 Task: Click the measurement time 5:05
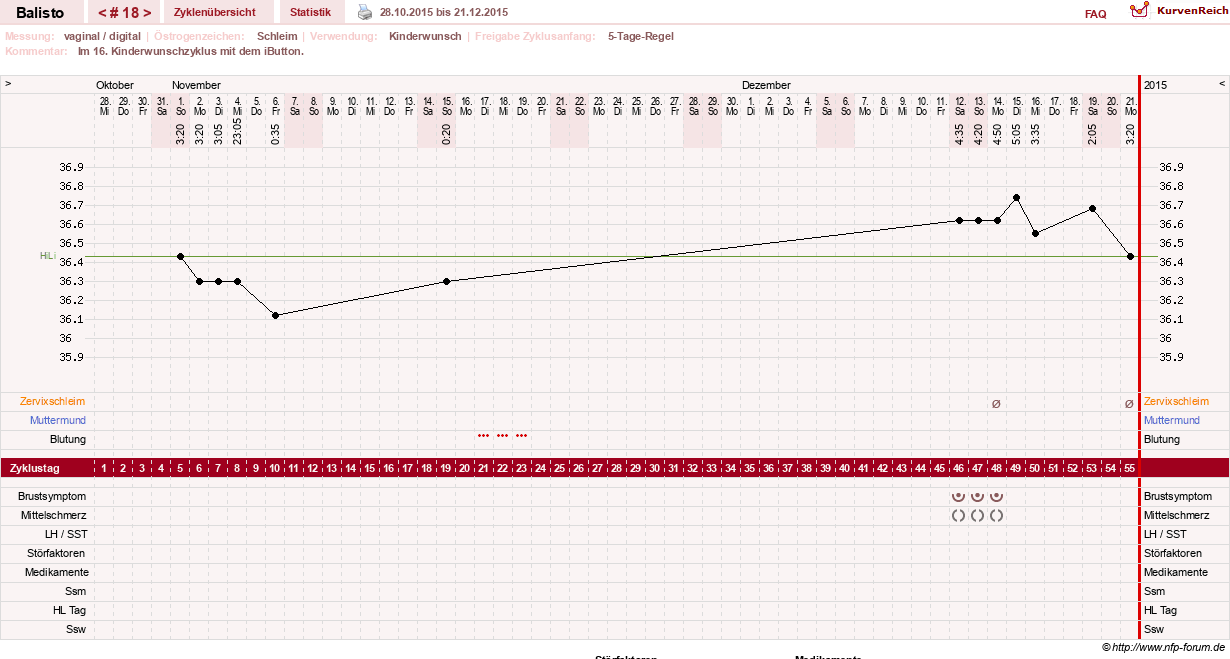pyautogui.click(x=1016, y=134)
